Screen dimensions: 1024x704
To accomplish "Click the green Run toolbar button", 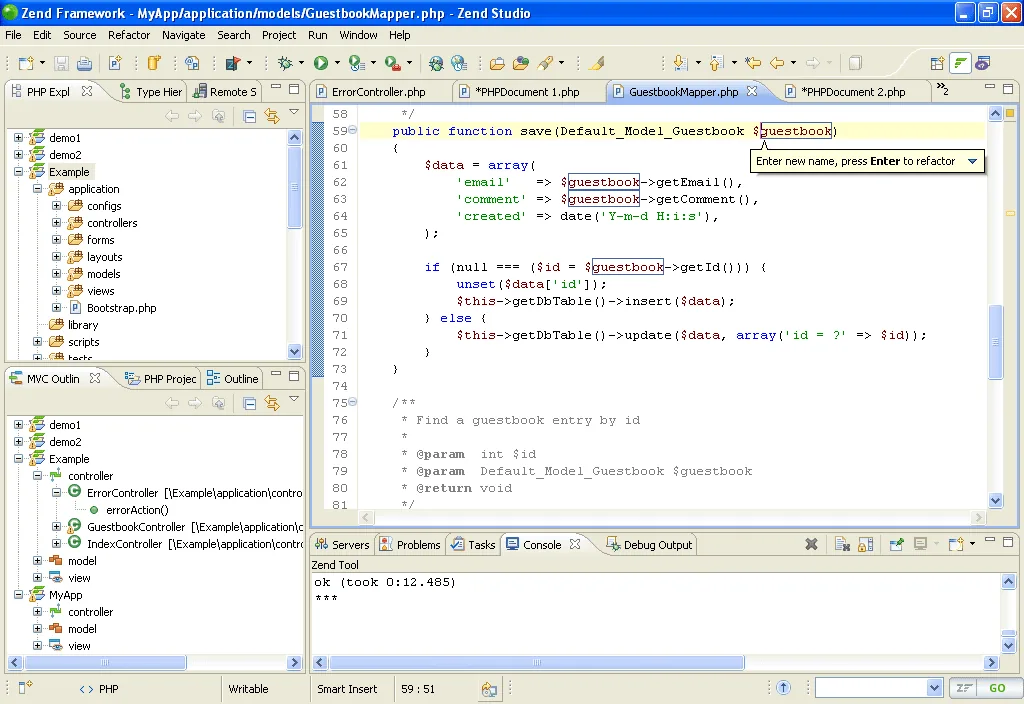I will [321, 63].
